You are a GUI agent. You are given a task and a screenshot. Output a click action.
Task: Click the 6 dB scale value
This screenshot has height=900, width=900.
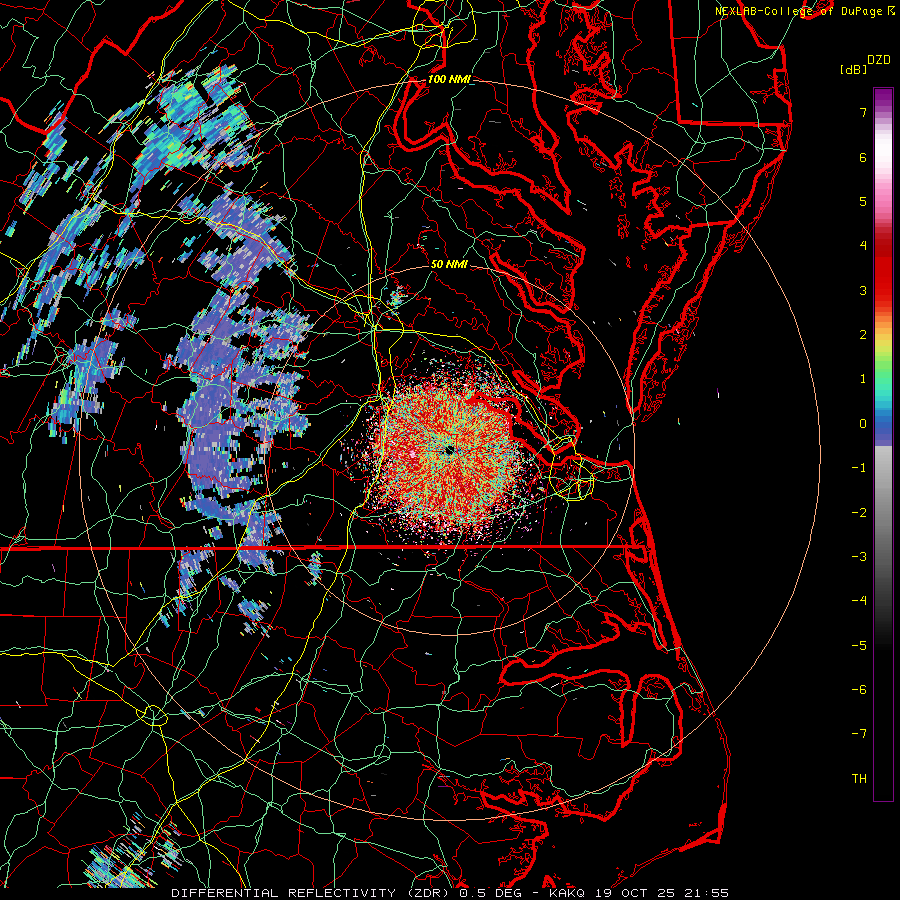click(863, 157)
